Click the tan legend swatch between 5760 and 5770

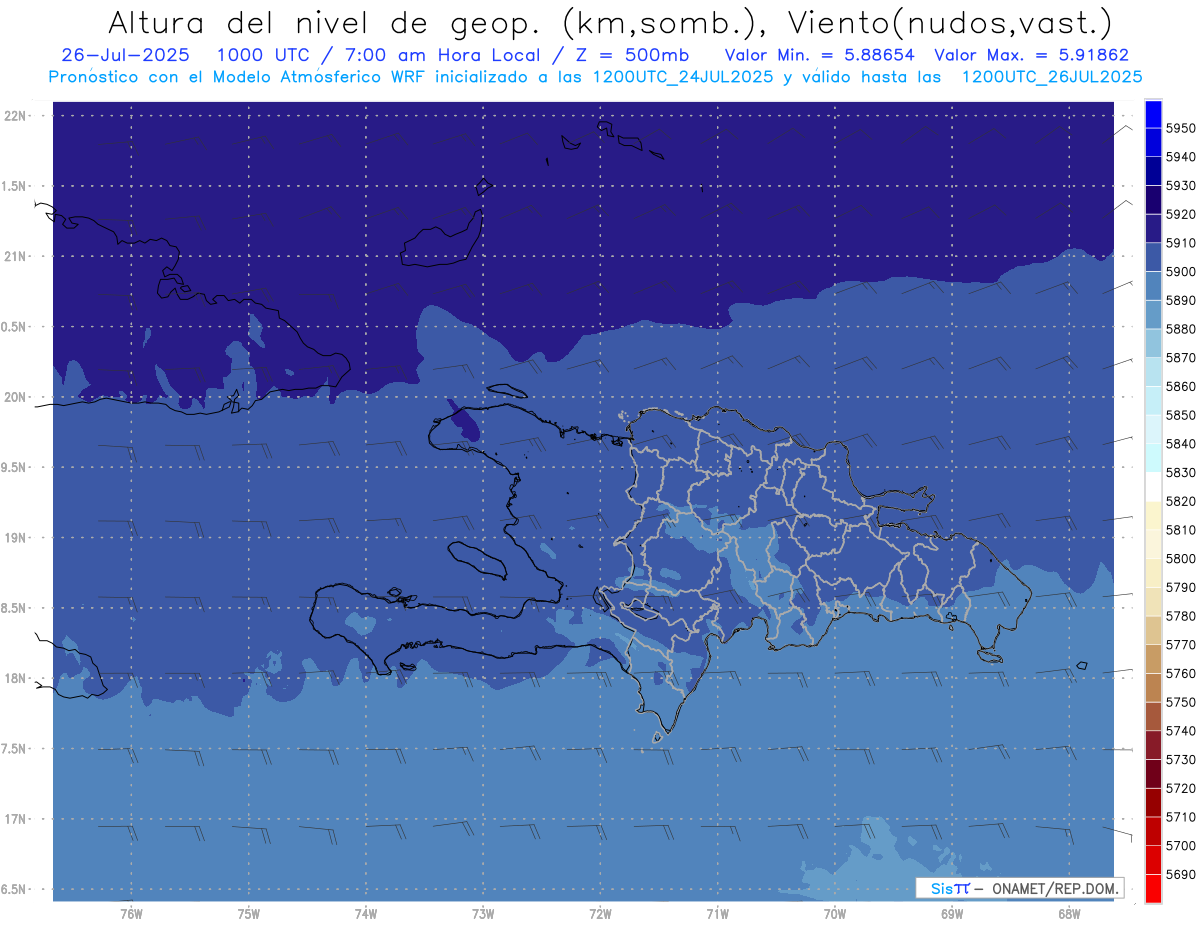tap(1152, 659)
